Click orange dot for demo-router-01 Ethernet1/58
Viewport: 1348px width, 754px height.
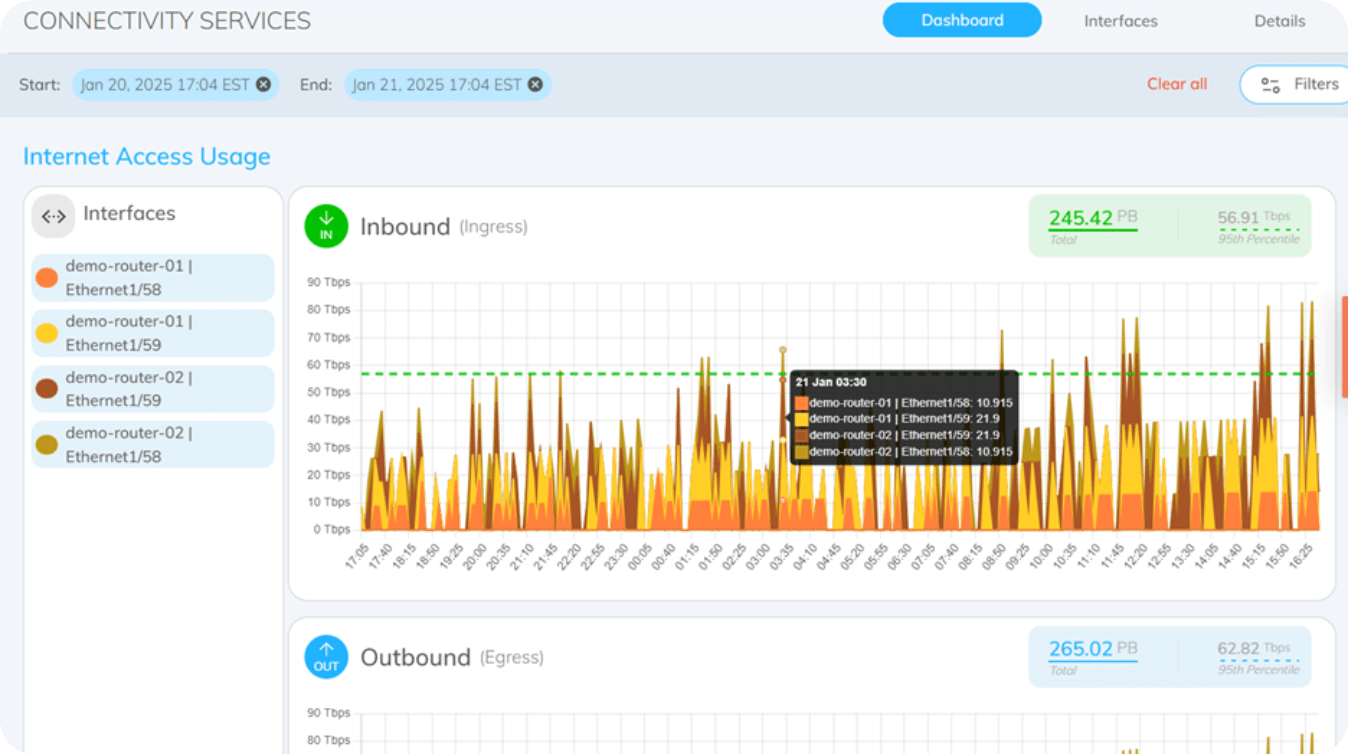click(46, 278)
